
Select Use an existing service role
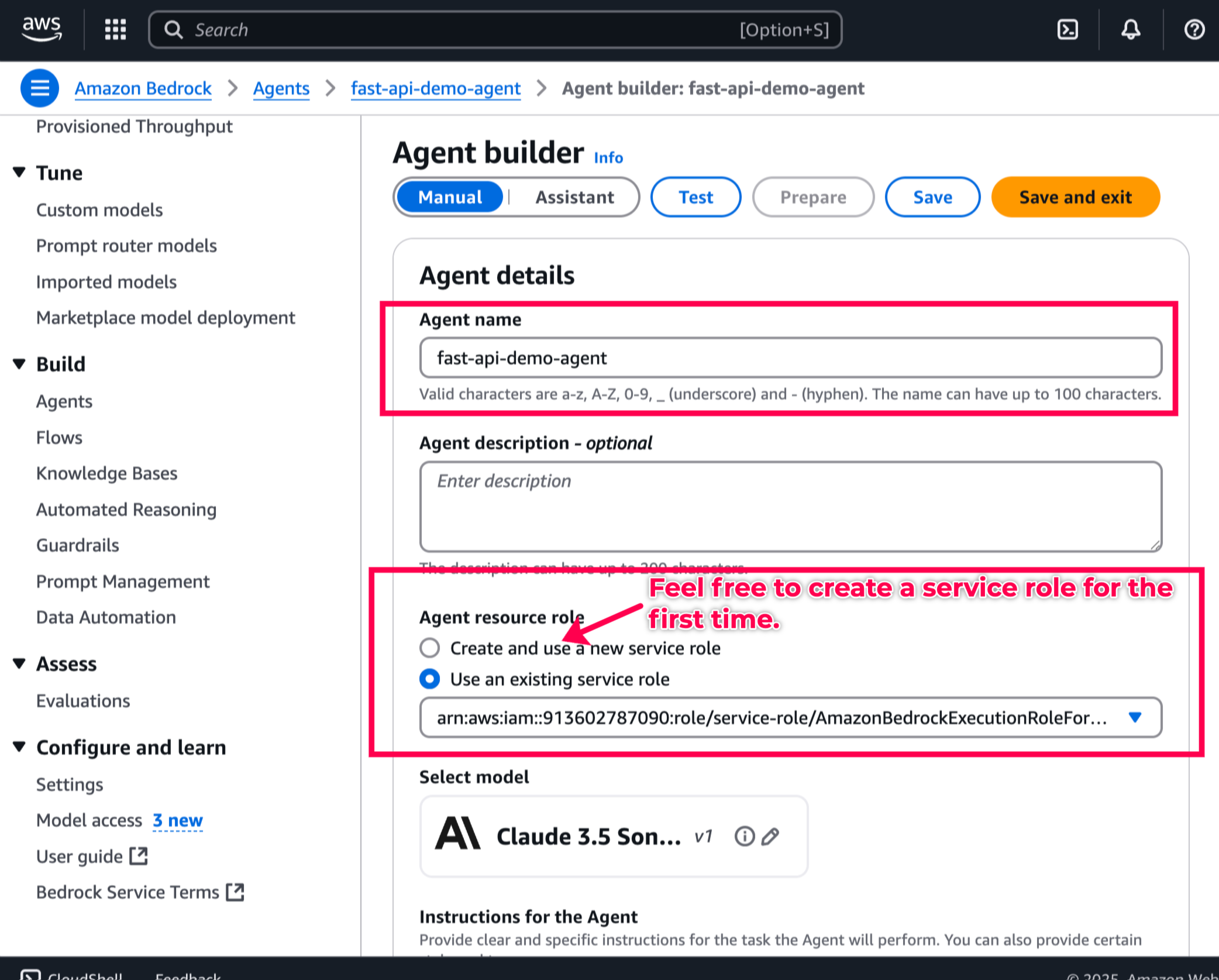click(430, 679)
